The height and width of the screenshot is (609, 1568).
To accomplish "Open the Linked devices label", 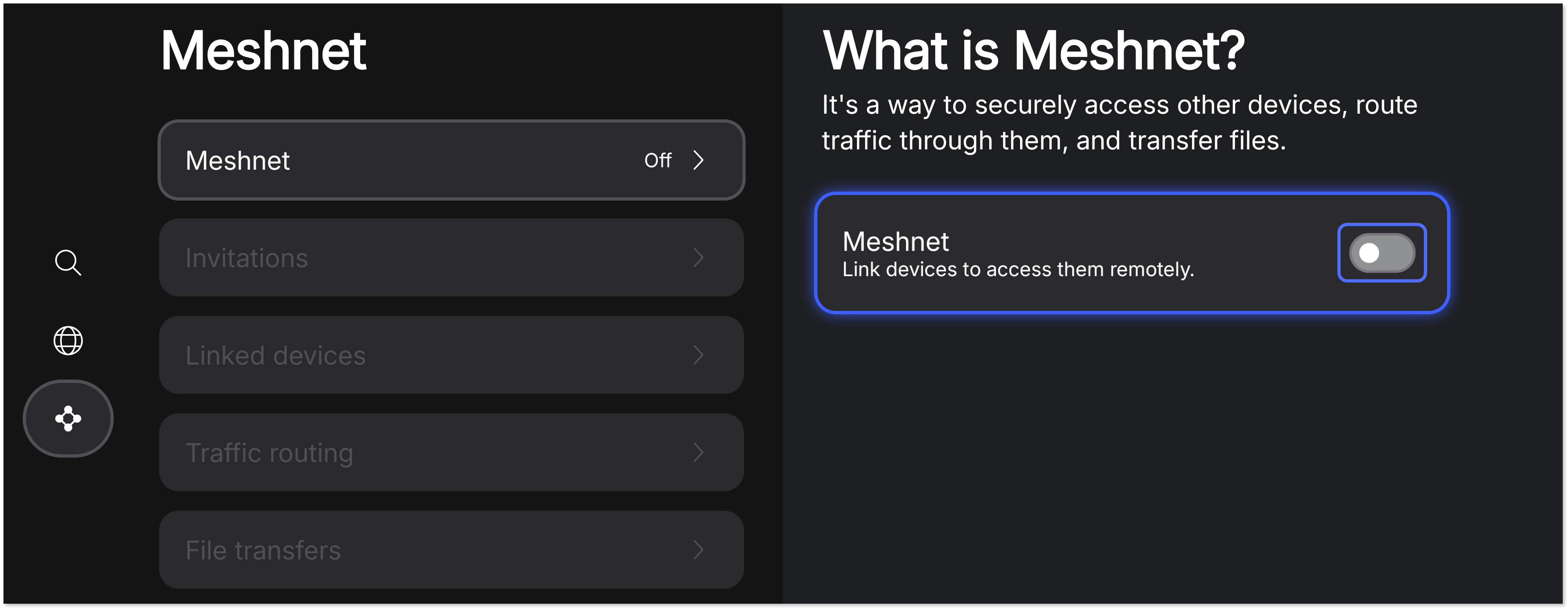I will pyautogui.click(x=275, y=355).
